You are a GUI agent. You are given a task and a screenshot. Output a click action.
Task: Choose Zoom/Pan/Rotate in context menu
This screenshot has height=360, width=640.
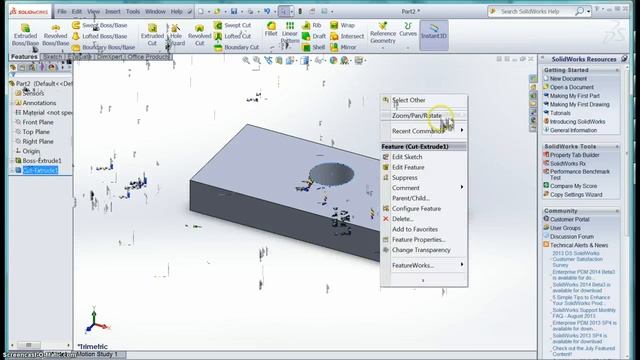pos(424,116)
